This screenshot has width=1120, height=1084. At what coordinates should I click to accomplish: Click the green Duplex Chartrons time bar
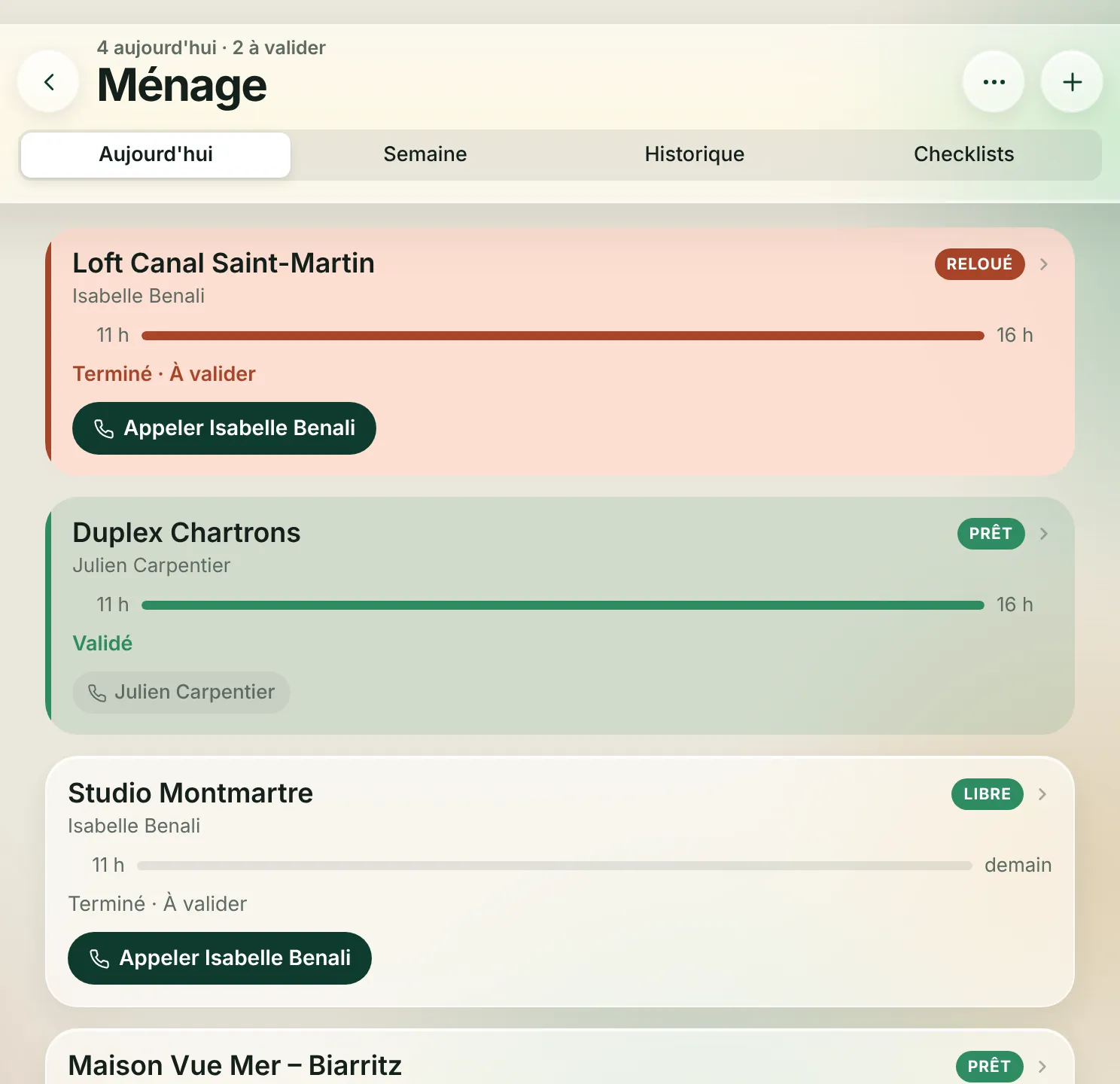563,605
